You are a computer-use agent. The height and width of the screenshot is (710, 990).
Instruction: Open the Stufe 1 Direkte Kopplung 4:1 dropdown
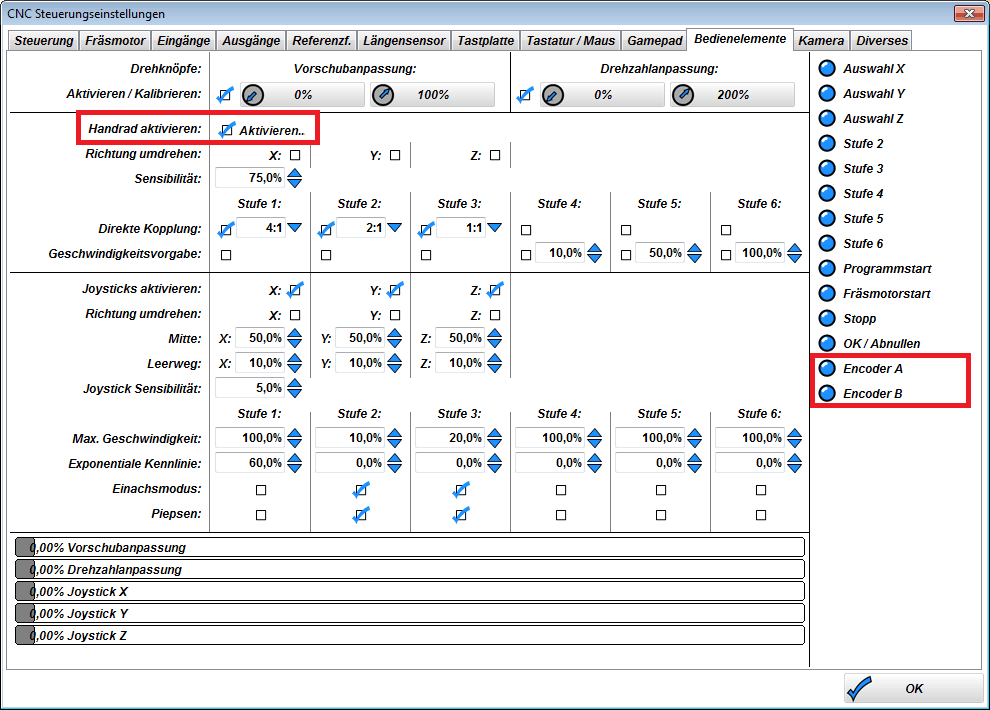tap(295, 229)
